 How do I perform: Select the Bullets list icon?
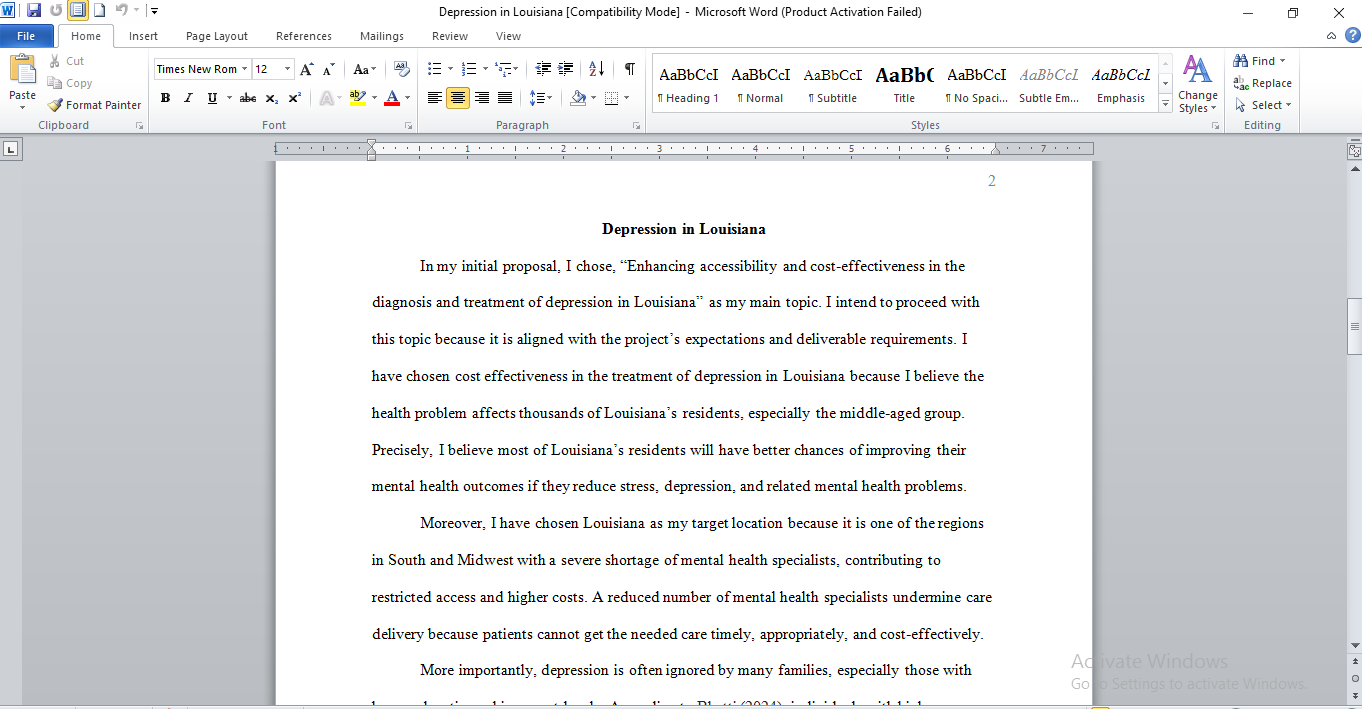pyautogui.click(x=434, y=69)
